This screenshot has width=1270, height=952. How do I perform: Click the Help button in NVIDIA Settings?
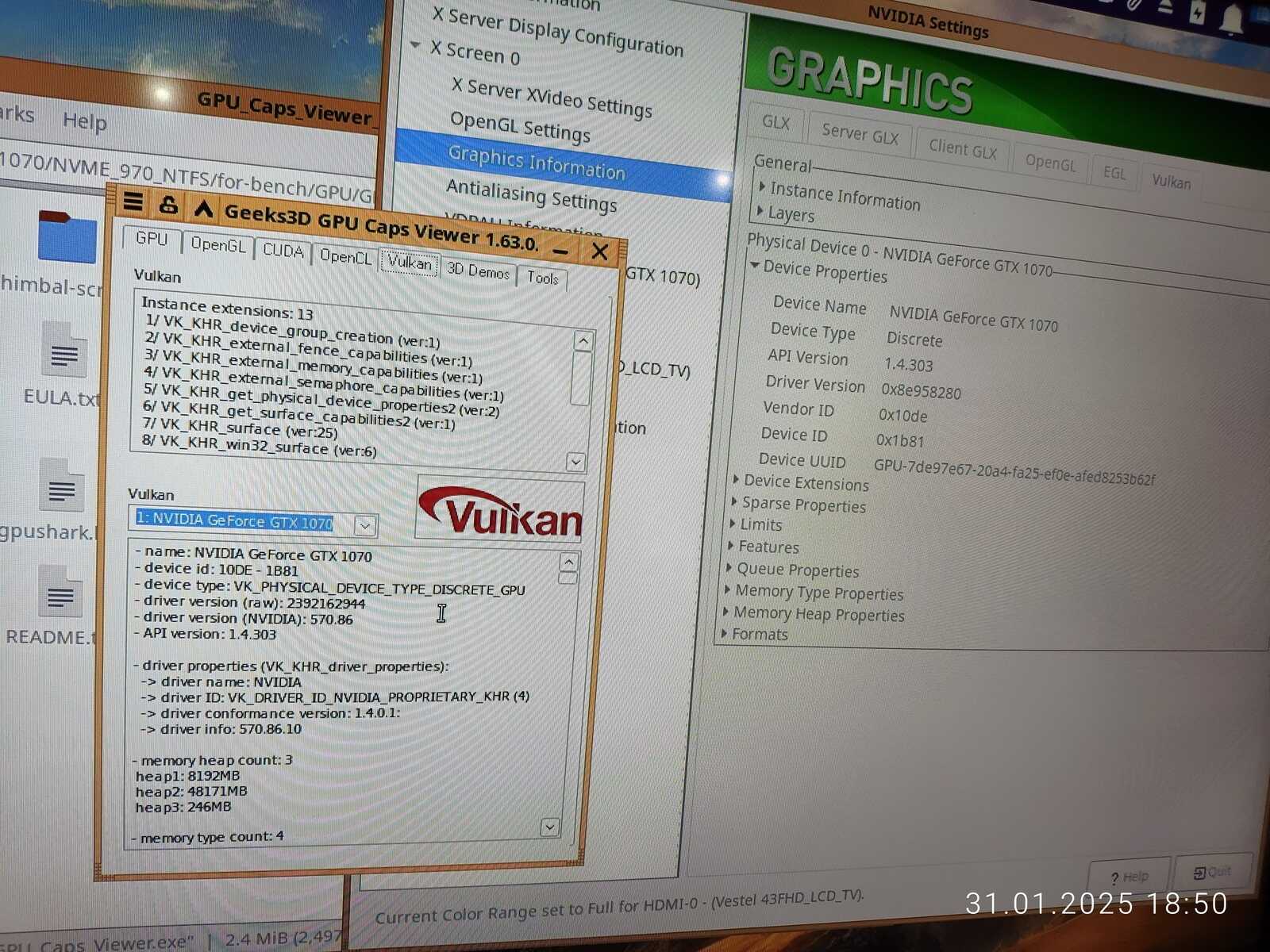click(x=1129, y=877)
